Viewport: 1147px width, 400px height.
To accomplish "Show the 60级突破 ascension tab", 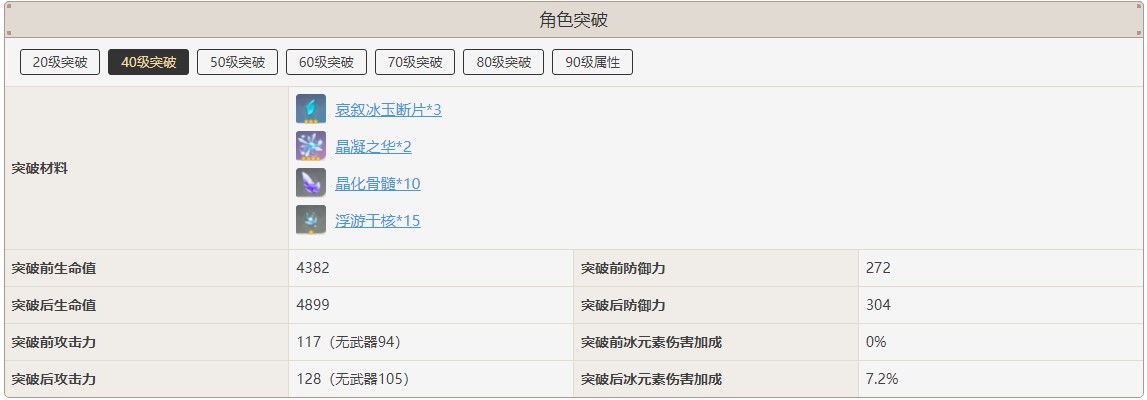I will point(326,62).
